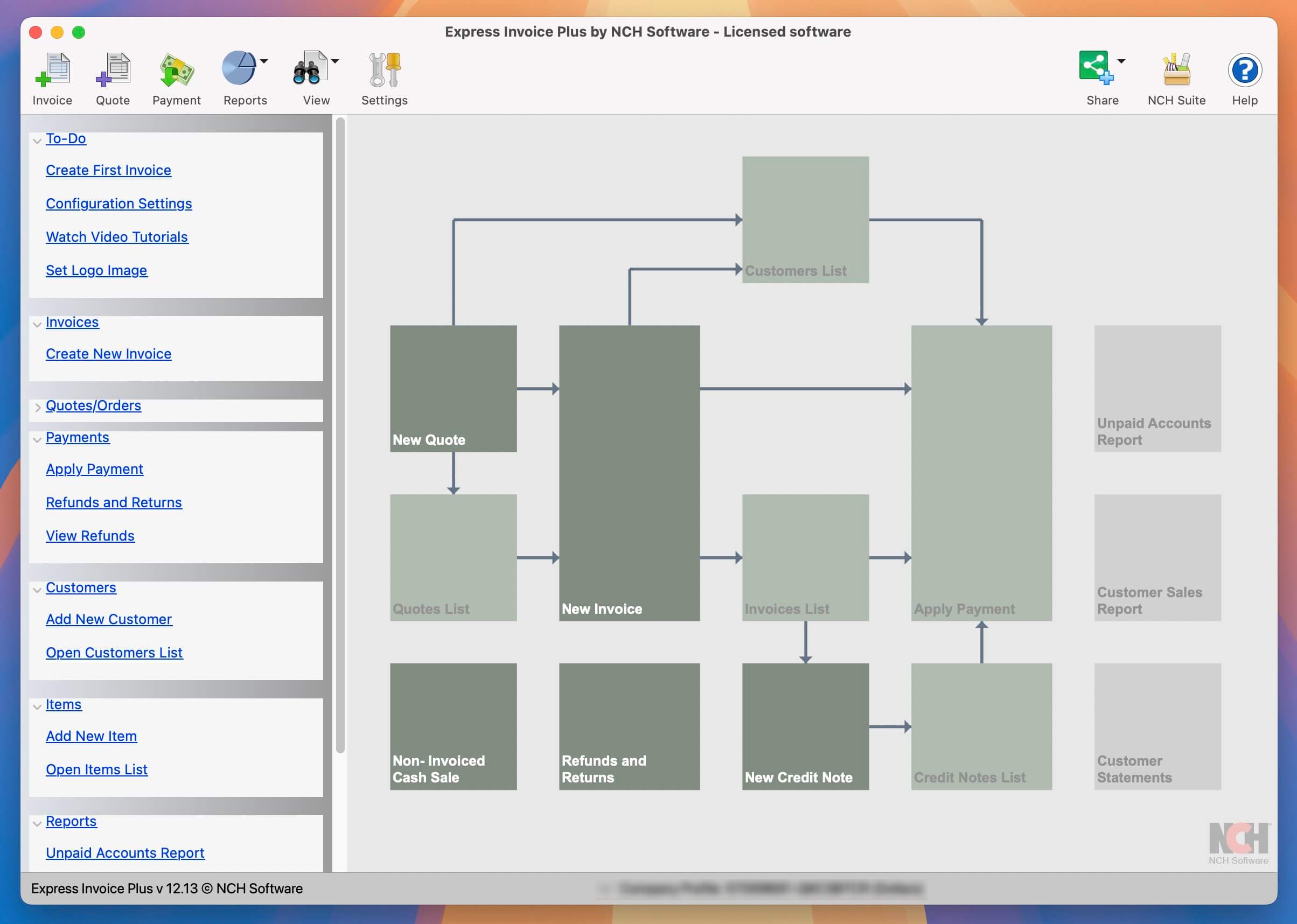Collapse the Reports sidebar section chevron
1297x924 pixels.
37,823
